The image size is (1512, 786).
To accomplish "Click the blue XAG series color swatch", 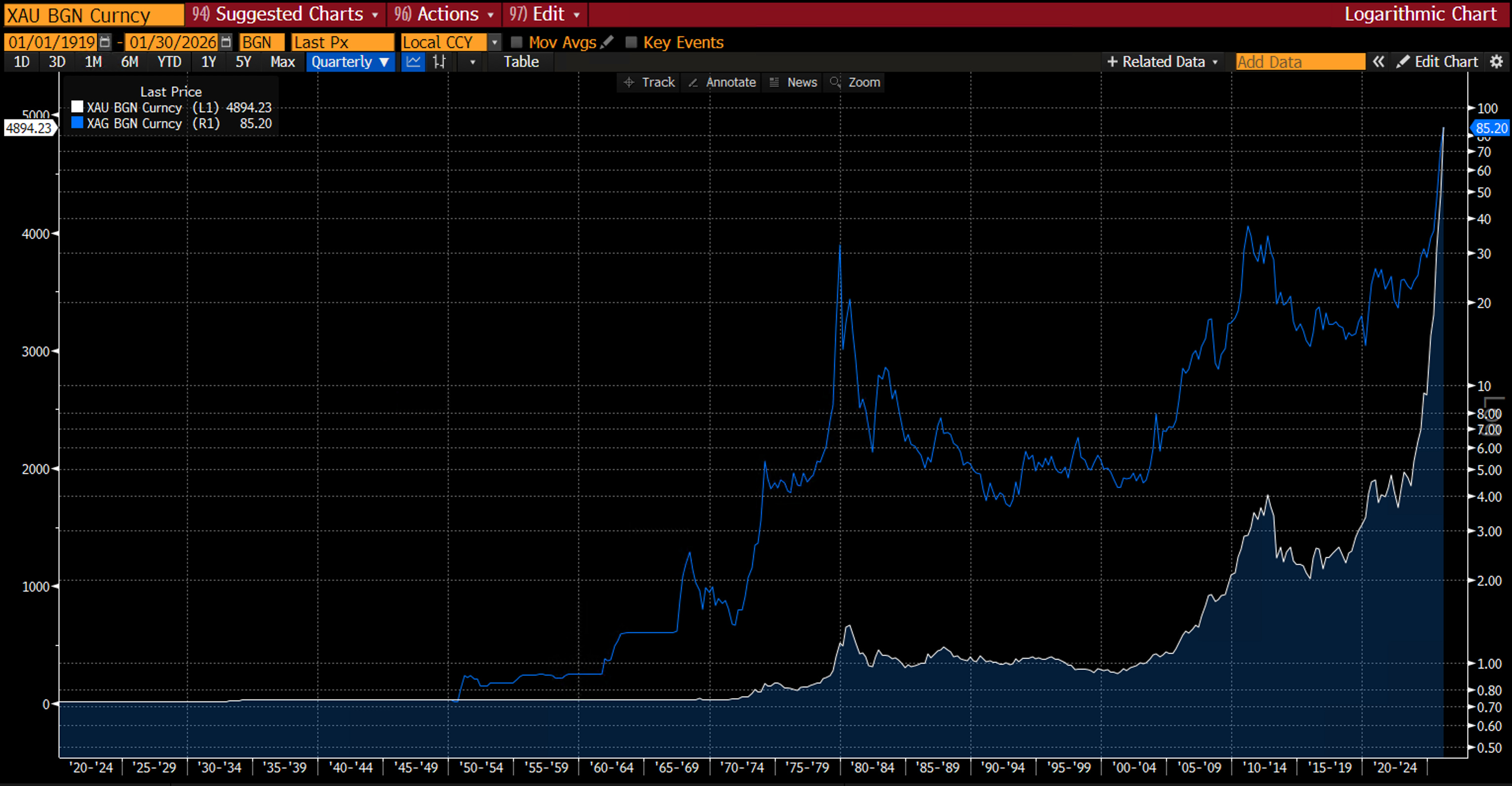I will pyautogui.click(x=77, y=123).
